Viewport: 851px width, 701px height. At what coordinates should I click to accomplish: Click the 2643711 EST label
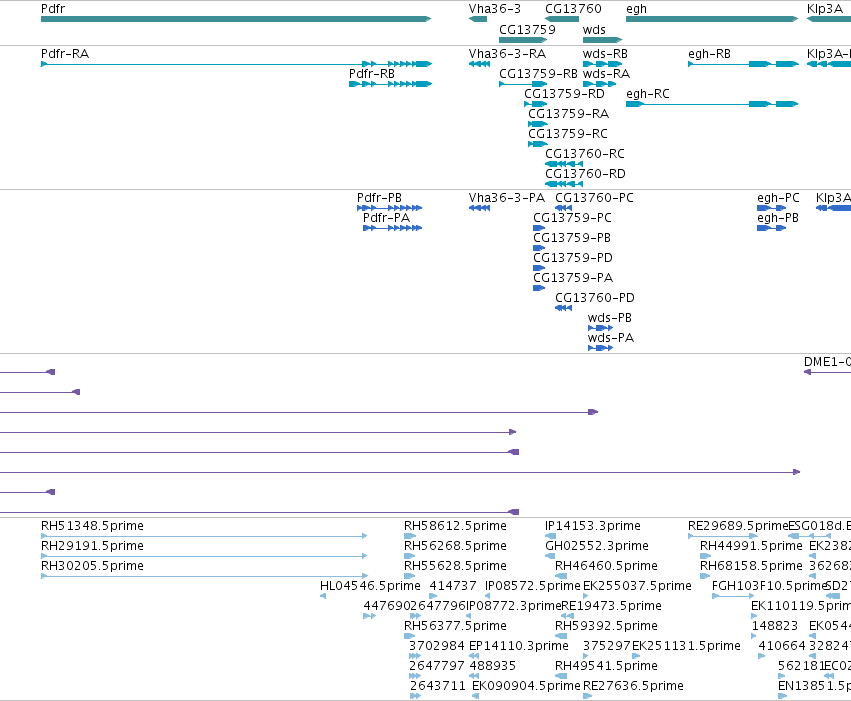[438, 686]
